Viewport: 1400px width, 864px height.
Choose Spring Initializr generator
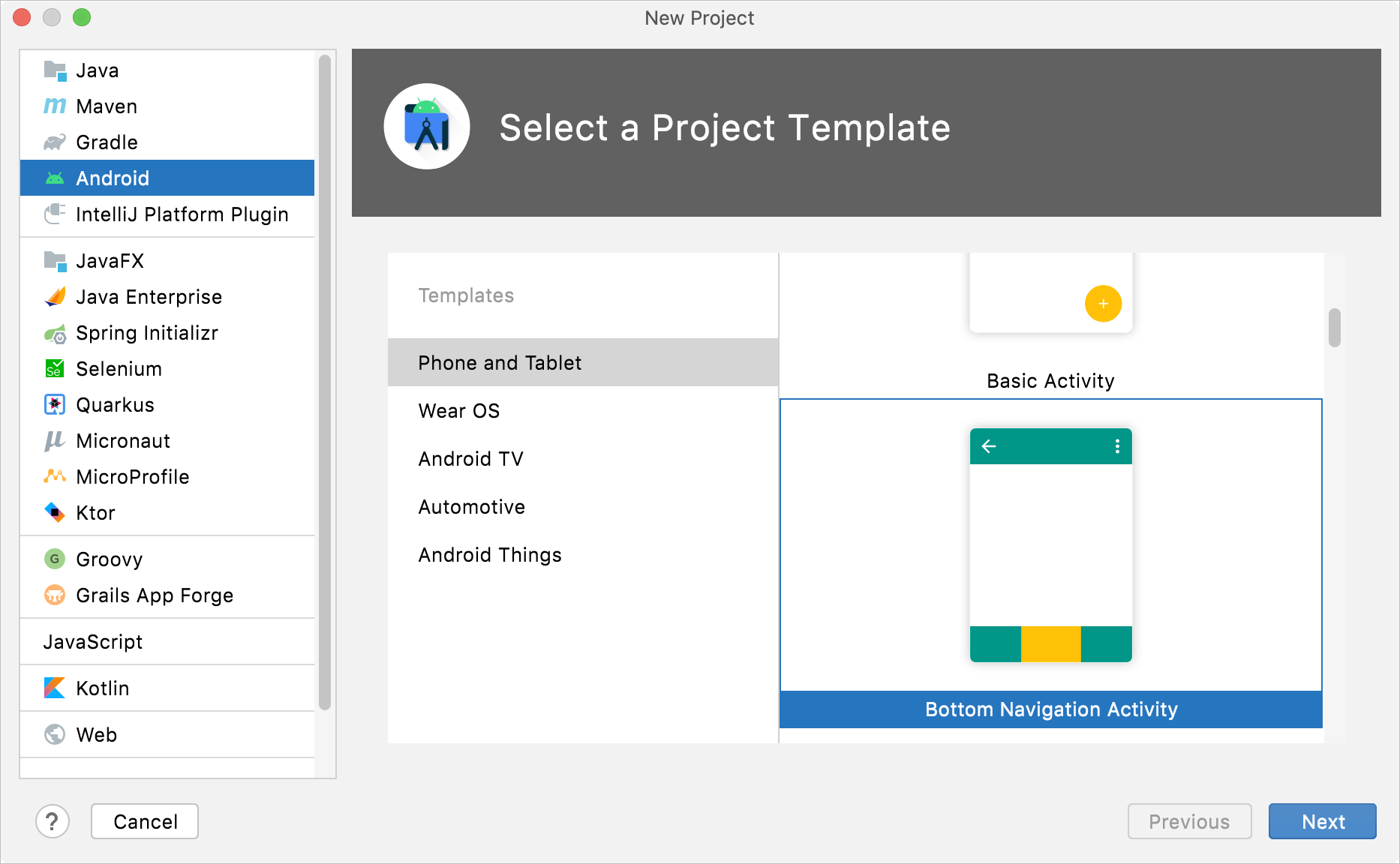167,333
